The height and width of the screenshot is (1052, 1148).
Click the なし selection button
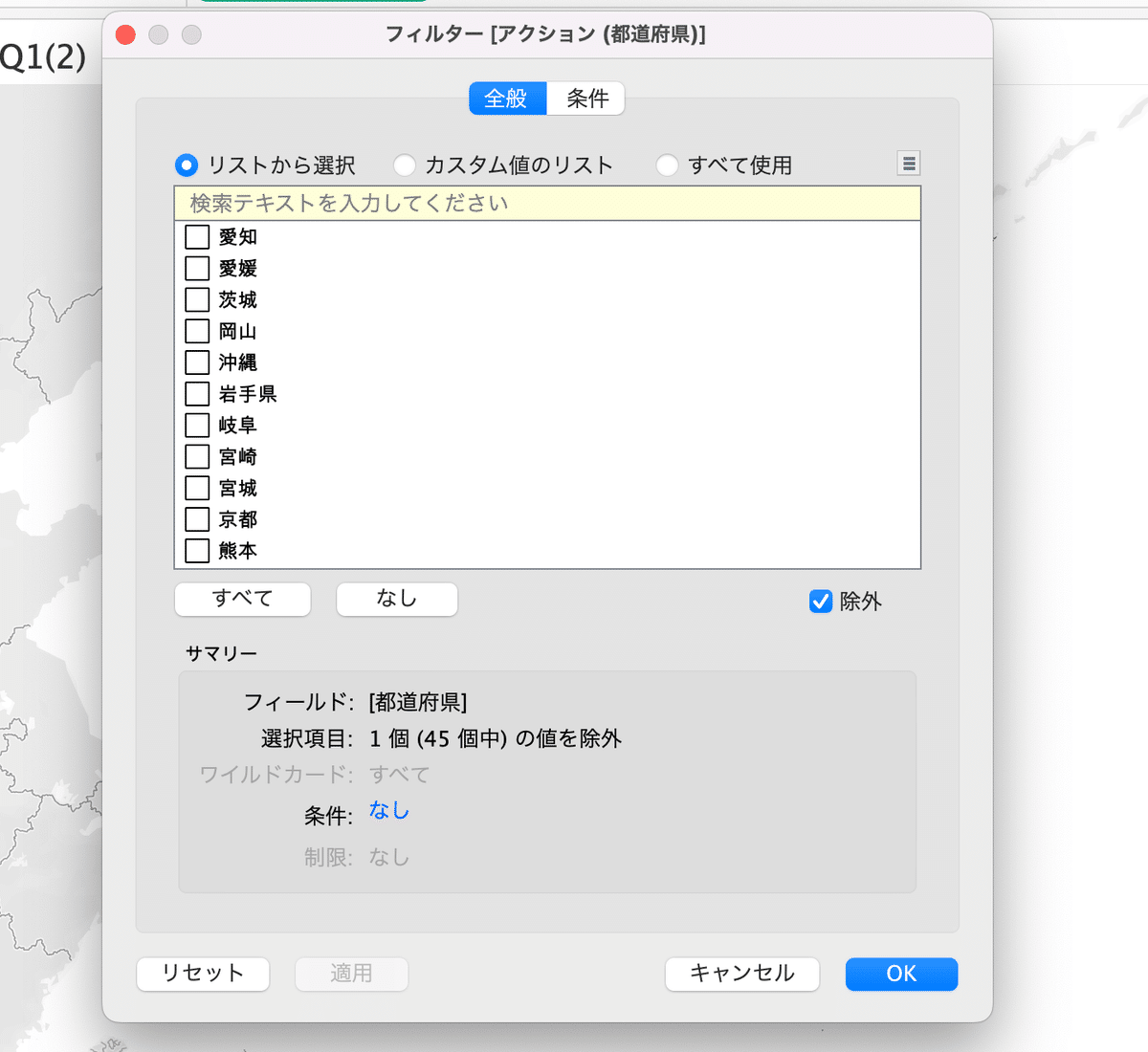pyautogui.click(x=396, y=599)
